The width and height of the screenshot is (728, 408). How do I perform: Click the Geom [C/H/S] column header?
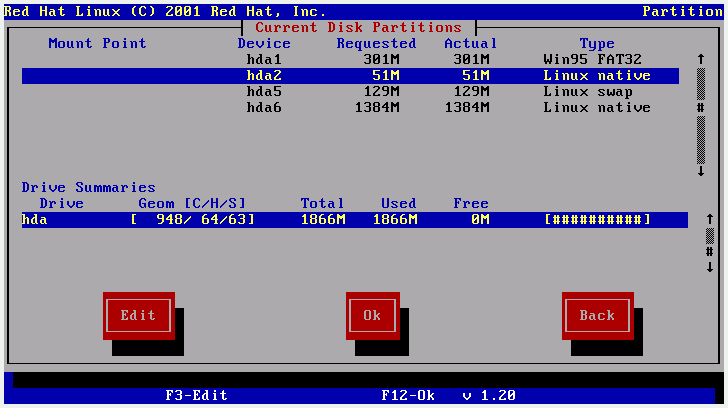click(x=192, y=204)
